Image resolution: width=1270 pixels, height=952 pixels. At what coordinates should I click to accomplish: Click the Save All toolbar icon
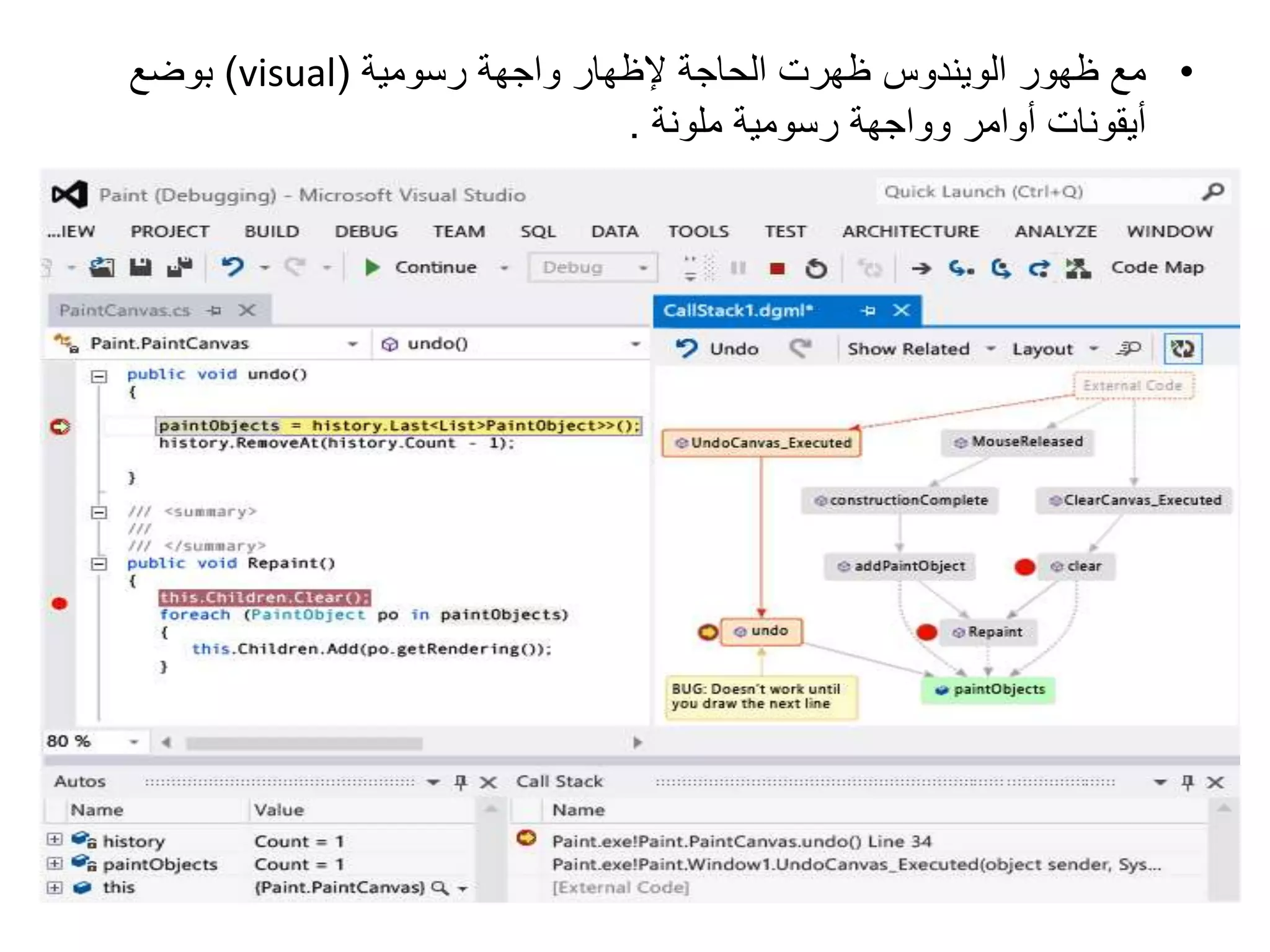(180, 267)
